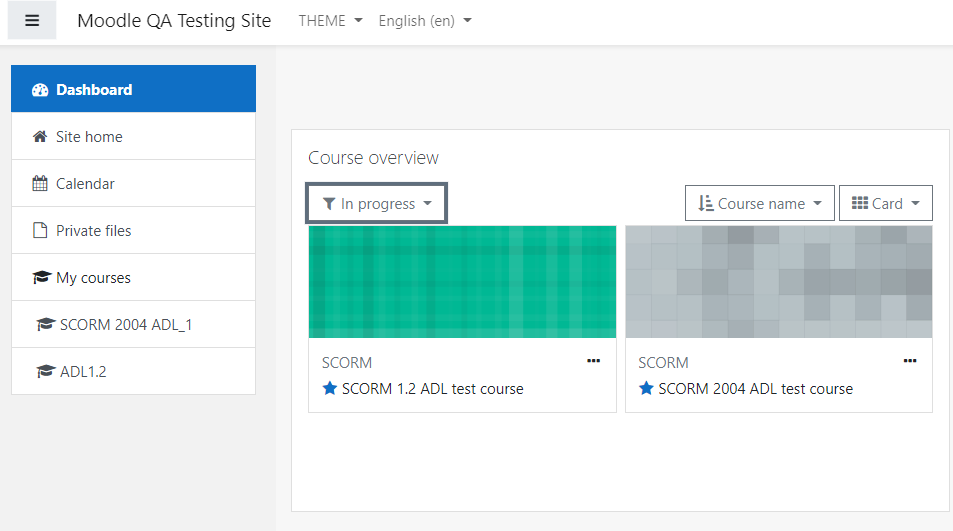The width and height of the screenshot is (953, 531).
Task: Click the My courses graduation cap icon
Action: tap(41, 278)
